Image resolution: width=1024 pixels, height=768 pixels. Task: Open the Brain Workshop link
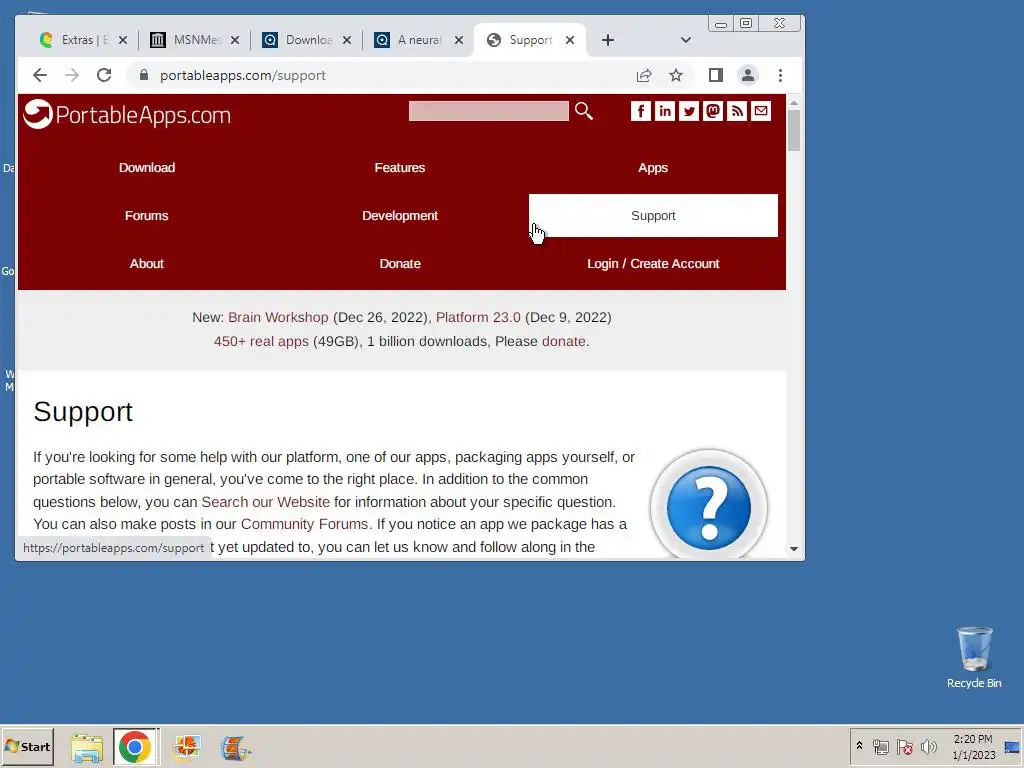(278, 317)
